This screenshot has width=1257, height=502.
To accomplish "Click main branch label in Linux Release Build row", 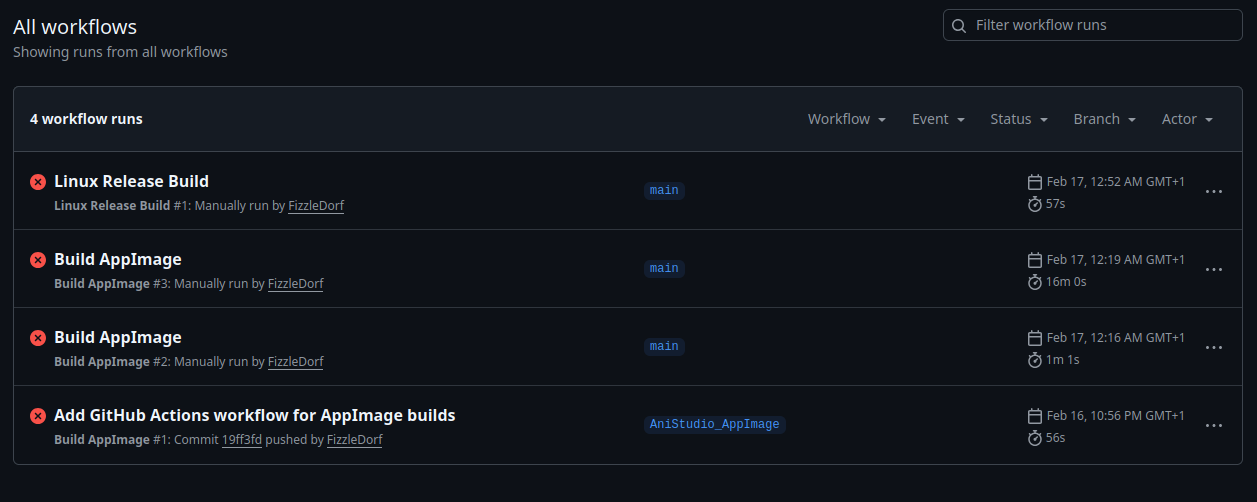I will pos(664,190).
